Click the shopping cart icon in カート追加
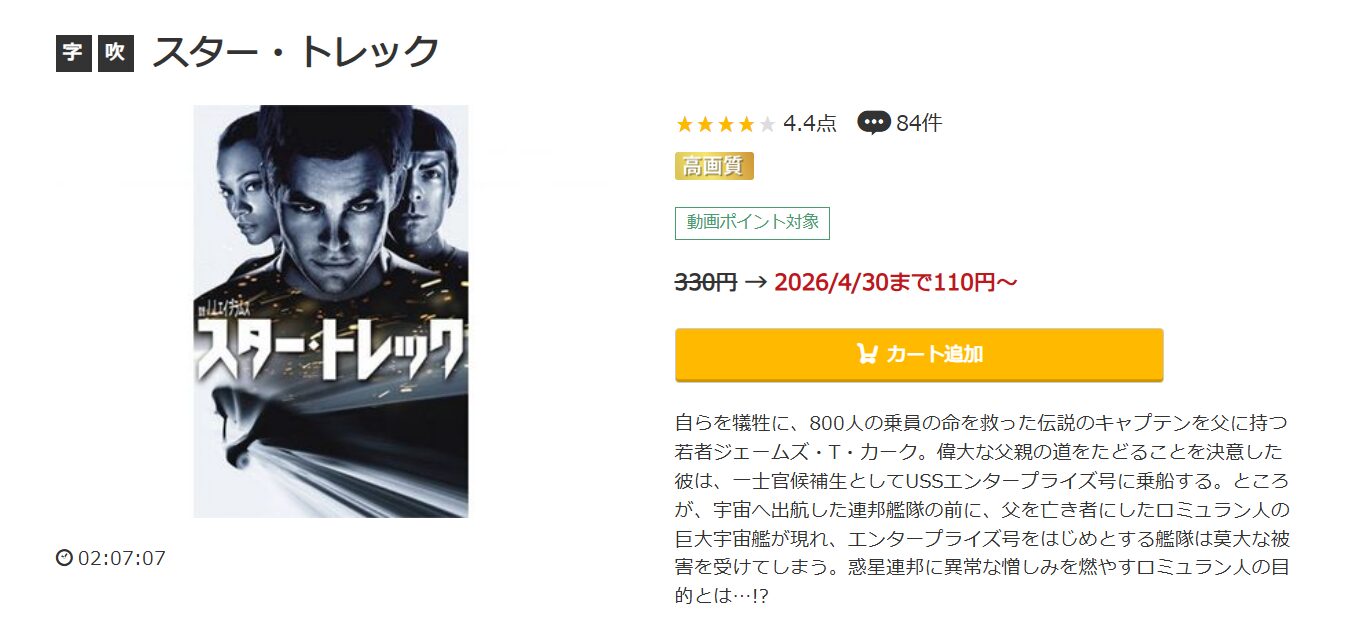Viewport: 1359px width, 636px height. 867,354
